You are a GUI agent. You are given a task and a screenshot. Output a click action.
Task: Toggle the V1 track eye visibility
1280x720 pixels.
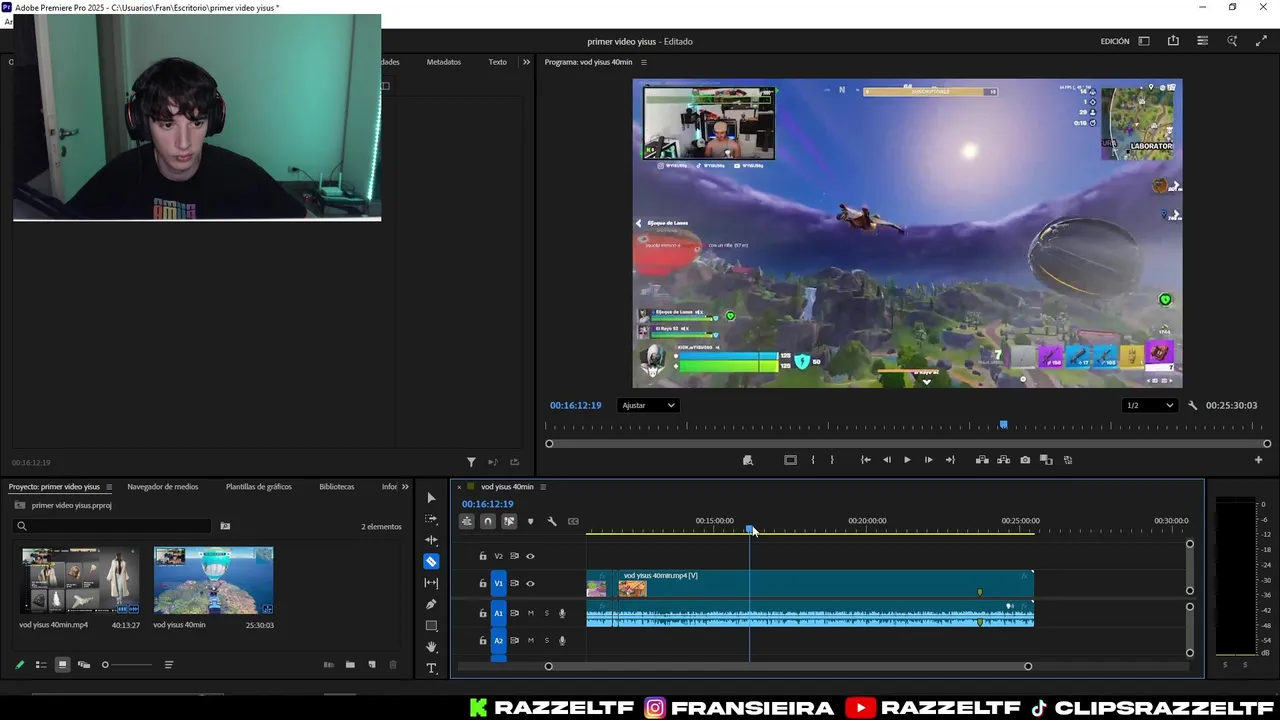(x=530, y=584)
